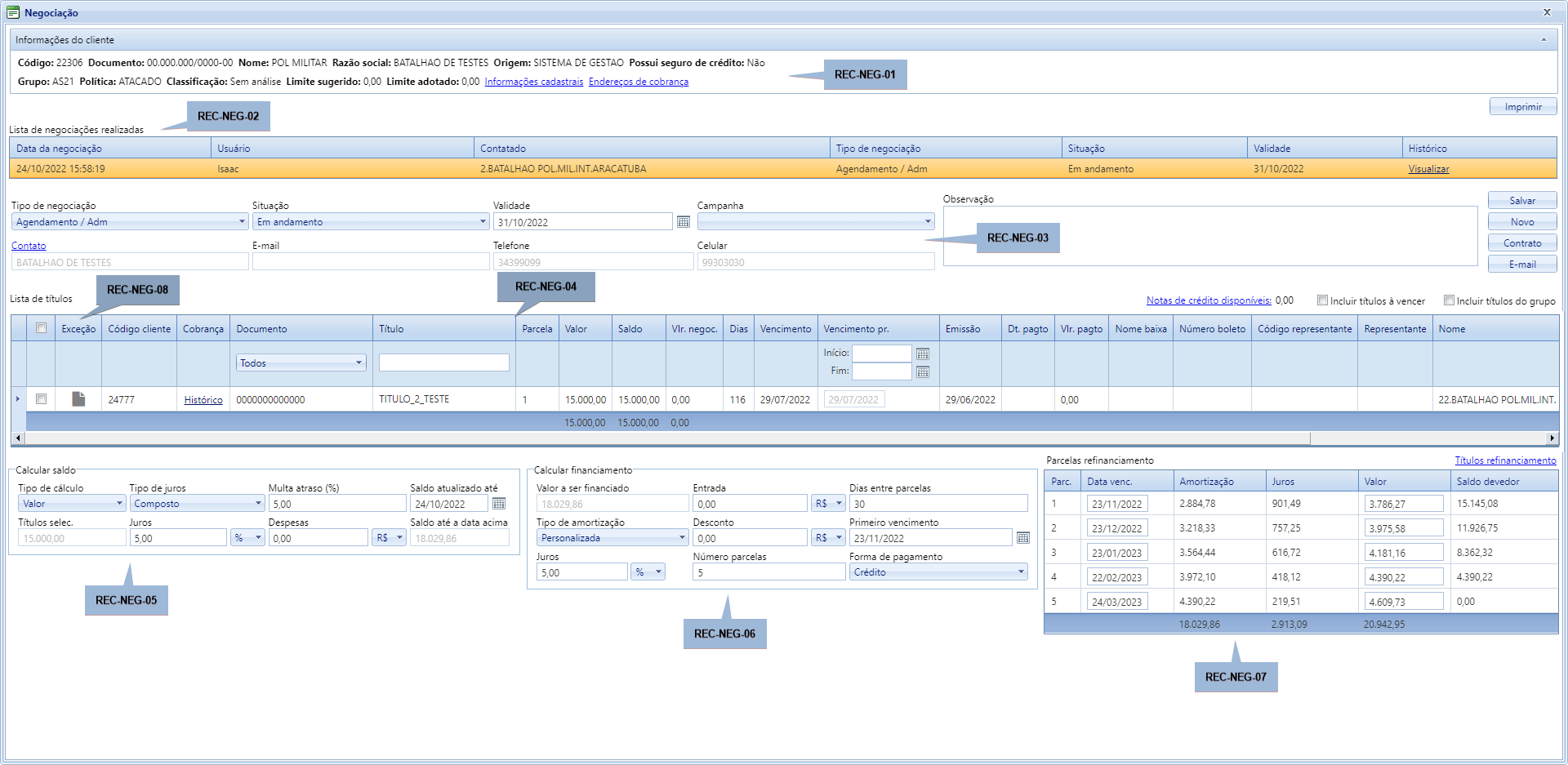Sort by Data da negociação column
This screenshot has width=1568, height=765.
(x=110, y=149)
